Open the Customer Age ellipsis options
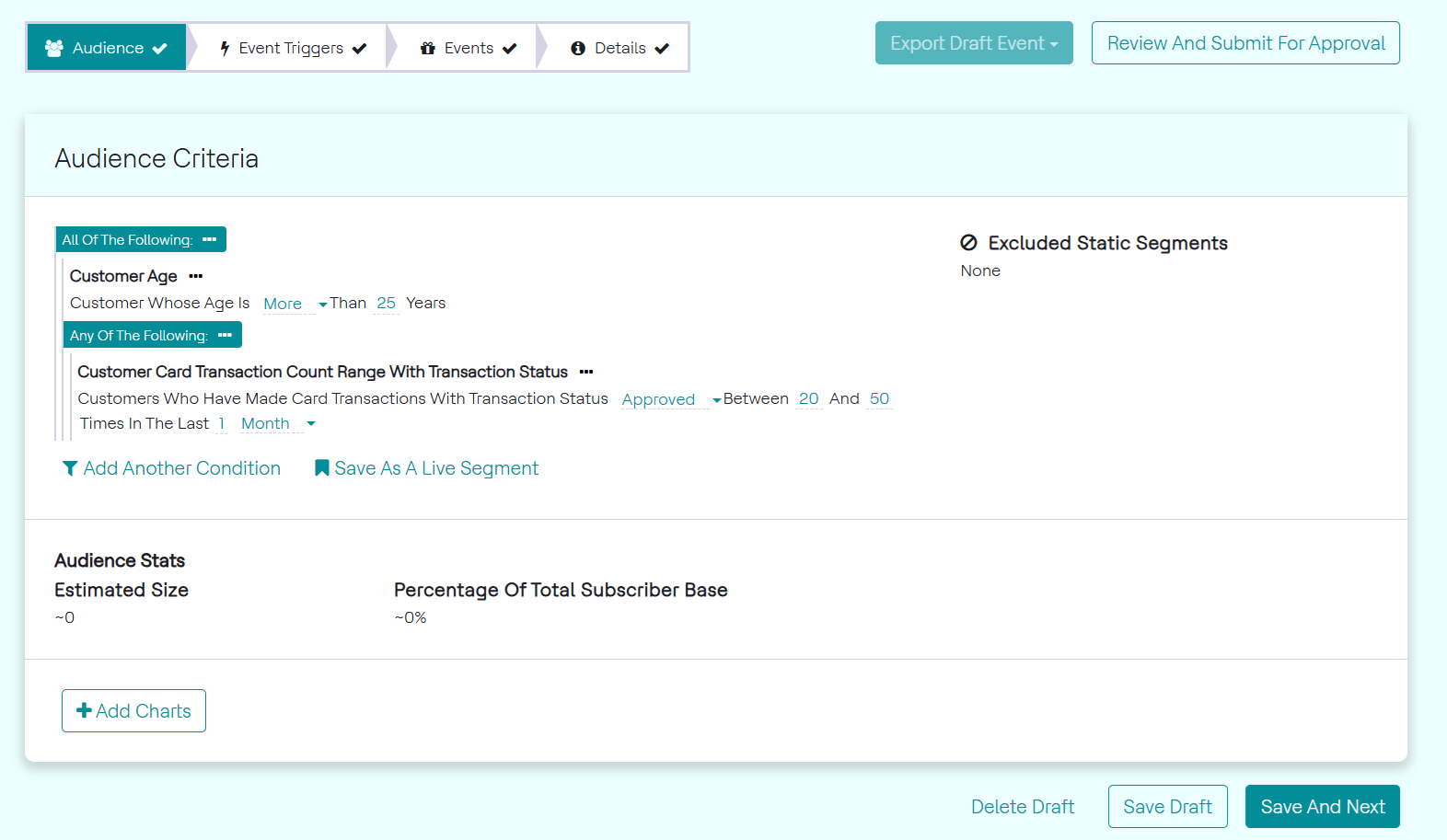The image size is (1447, 840). (x=196, y=276)
